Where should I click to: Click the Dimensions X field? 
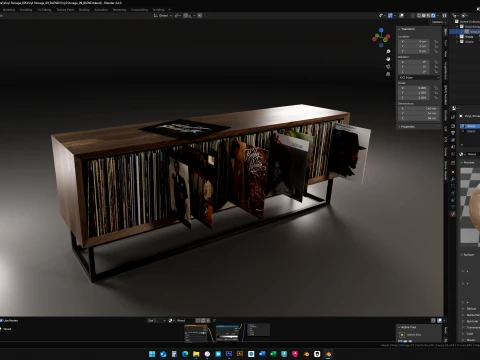coord(419,108)
